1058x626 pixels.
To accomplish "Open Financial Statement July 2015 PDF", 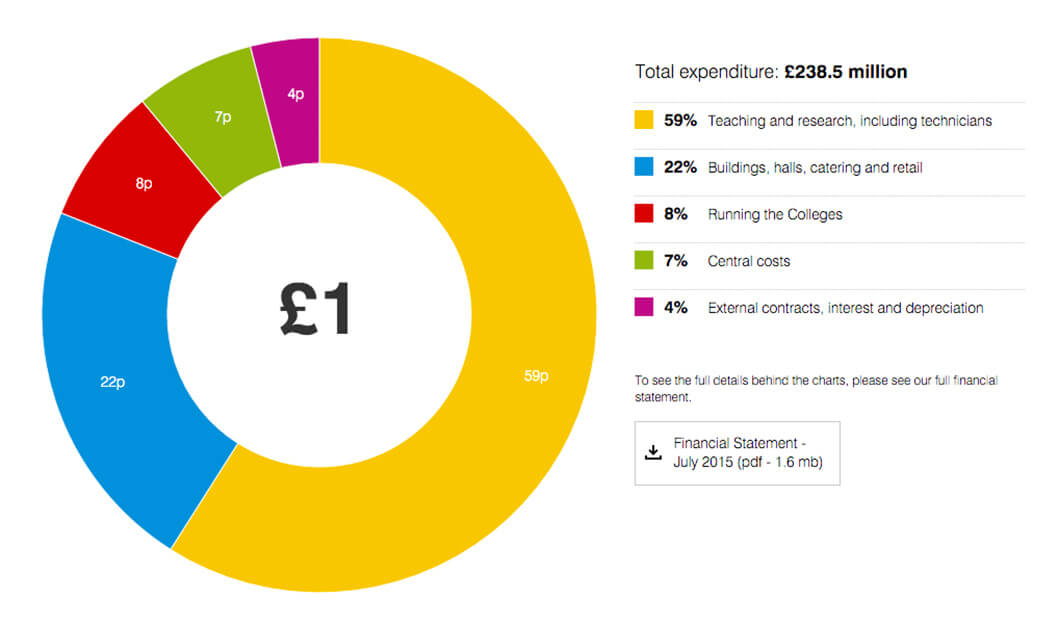I will point(747,453).
